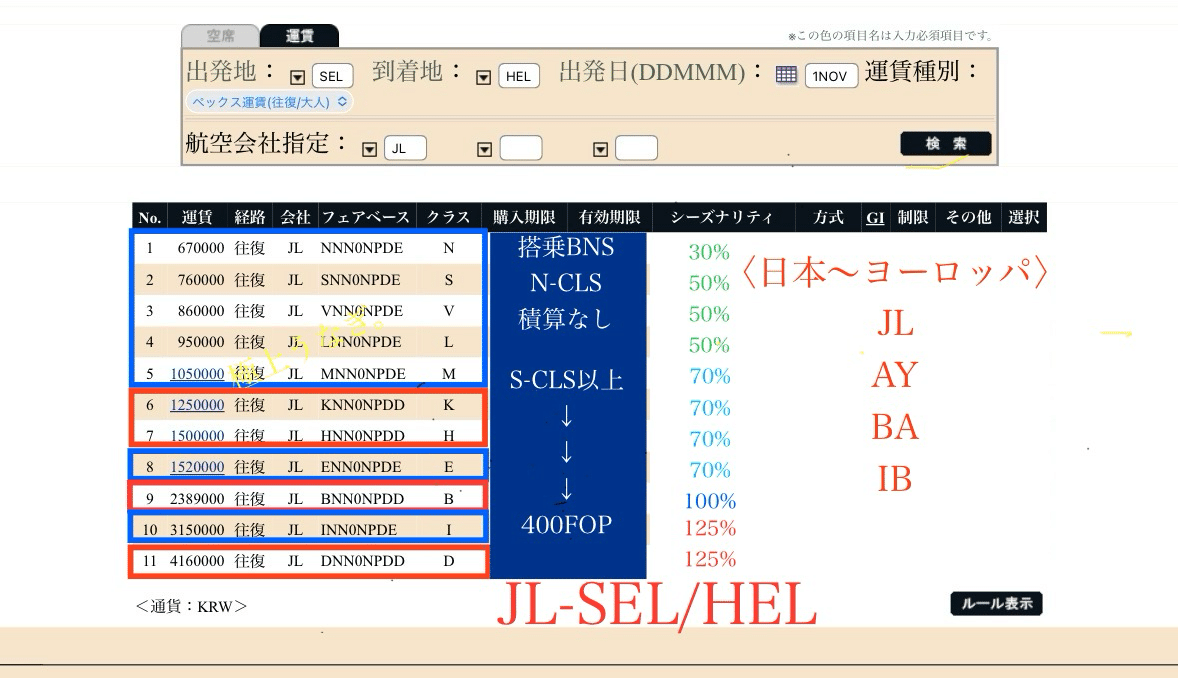The height and width of the screenshot is (678, 1178).
Task: Click fare basis NNN0NPDE
Action: coord(362,248)
